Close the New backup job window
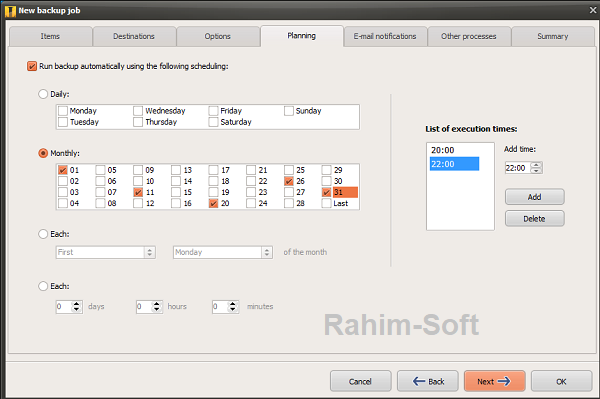 593,10
